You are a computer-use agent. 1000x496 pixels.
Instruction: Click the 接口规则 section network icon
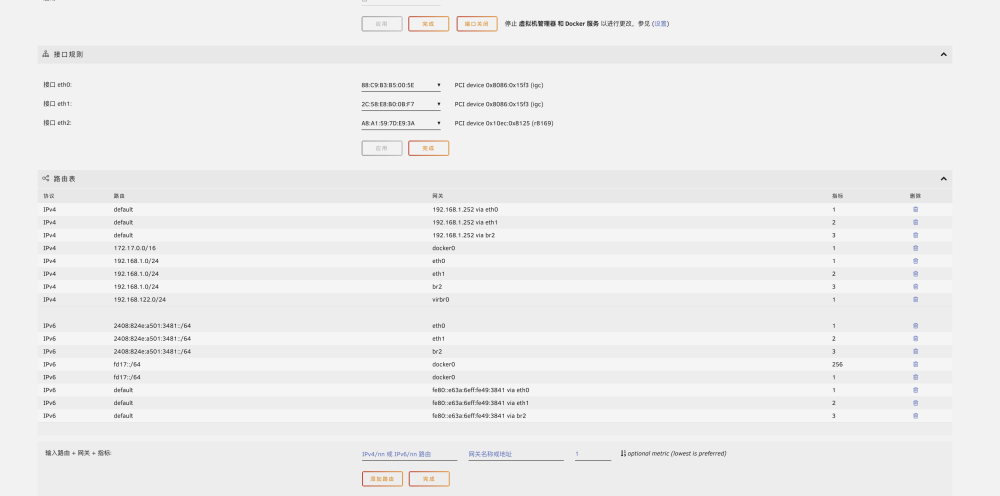[x=46, y=54]
